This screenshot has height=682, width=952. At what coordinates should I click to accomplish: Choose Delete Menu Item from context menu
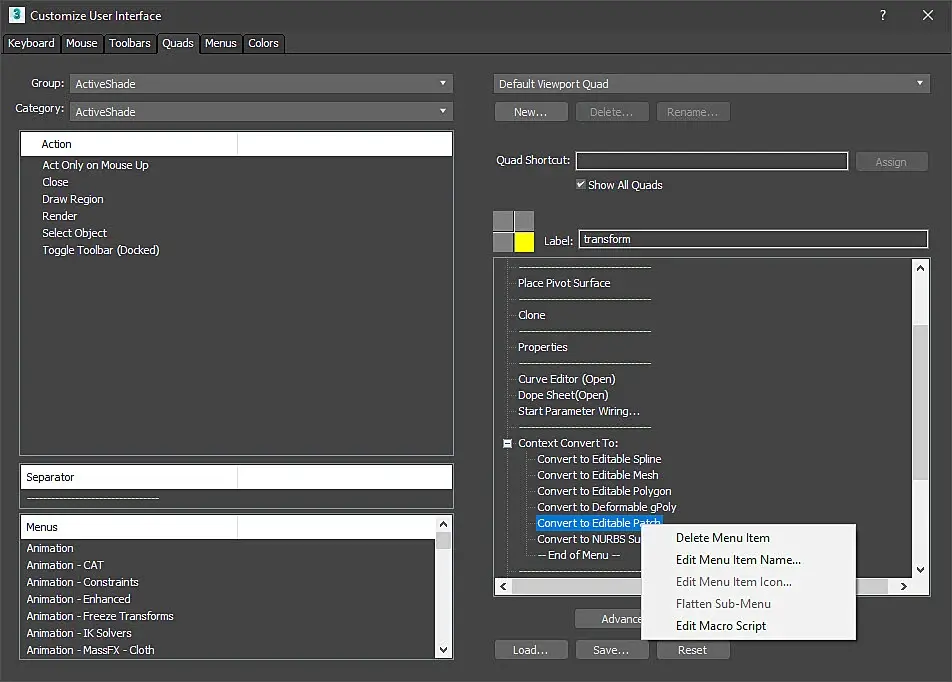pyautogui.click(x=722, y=538)
